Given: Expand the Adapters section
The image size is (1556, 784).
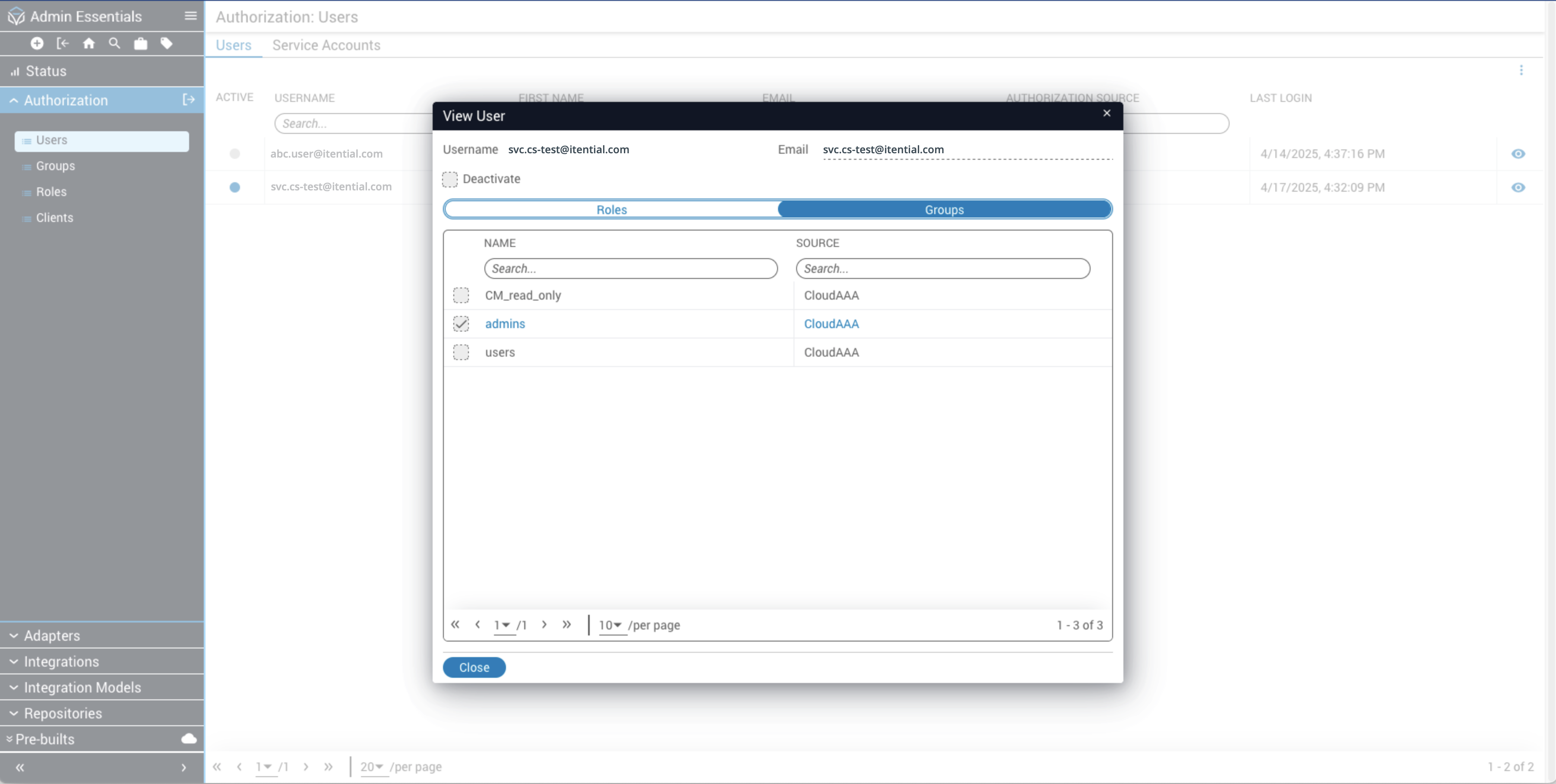Looking at the screenshot, I should coord(51,635).
